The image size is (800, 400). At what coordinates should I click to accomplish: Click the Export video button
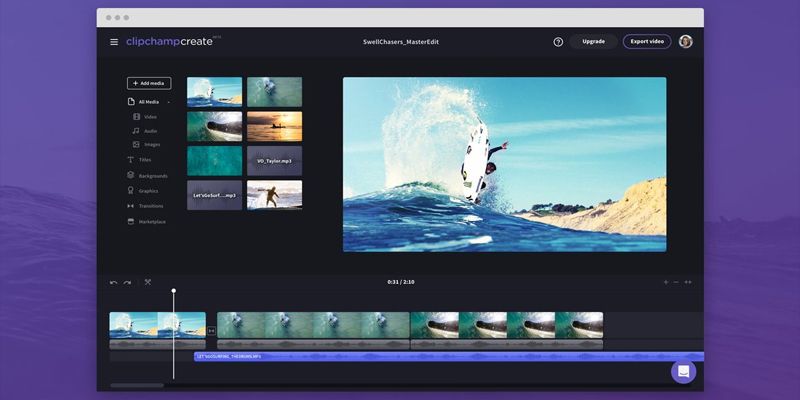pyautogui.click(x=647, y=42)
